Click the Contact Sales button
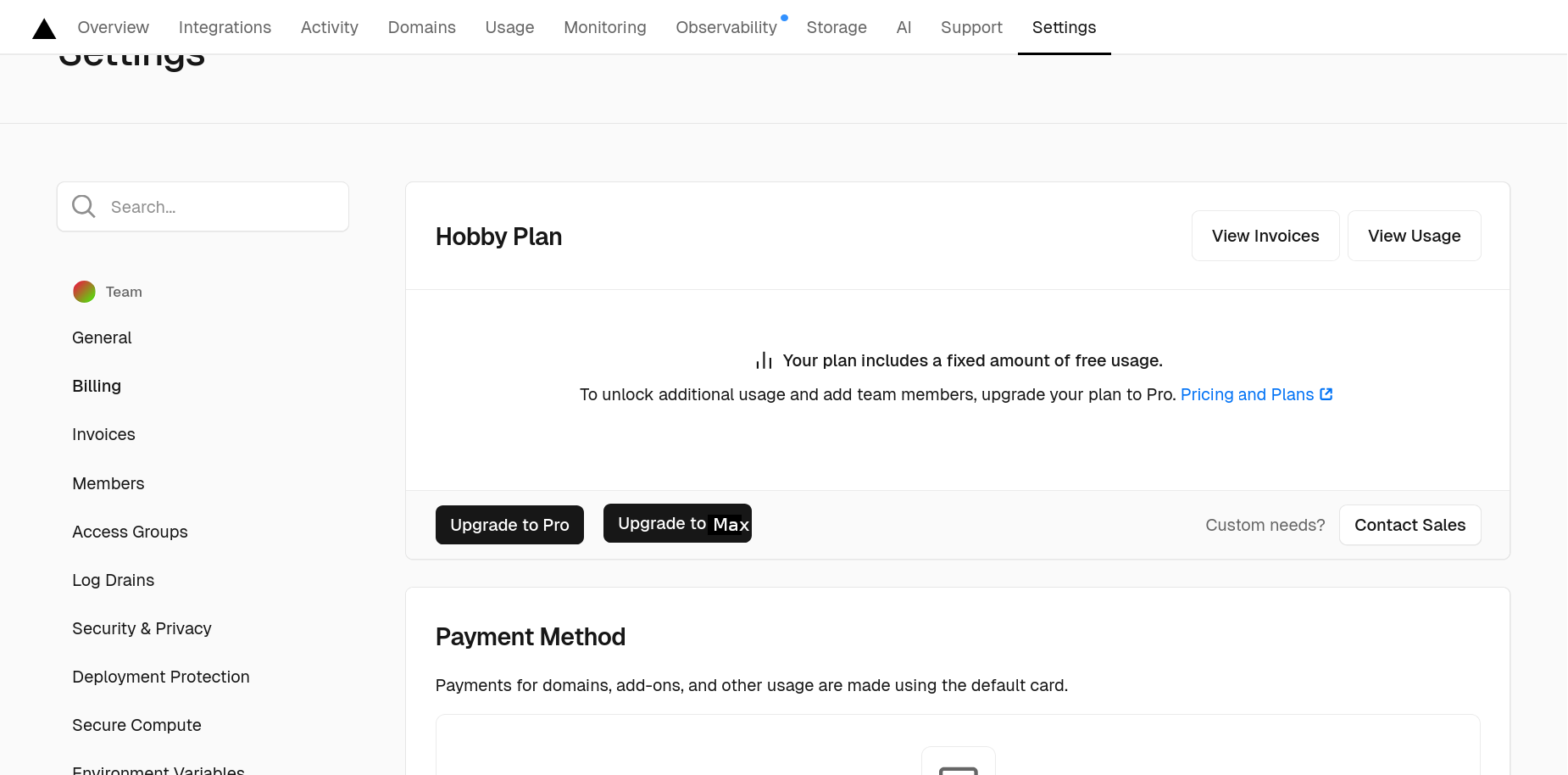This screenshot has height=775, width=1568. [1410, 525]
